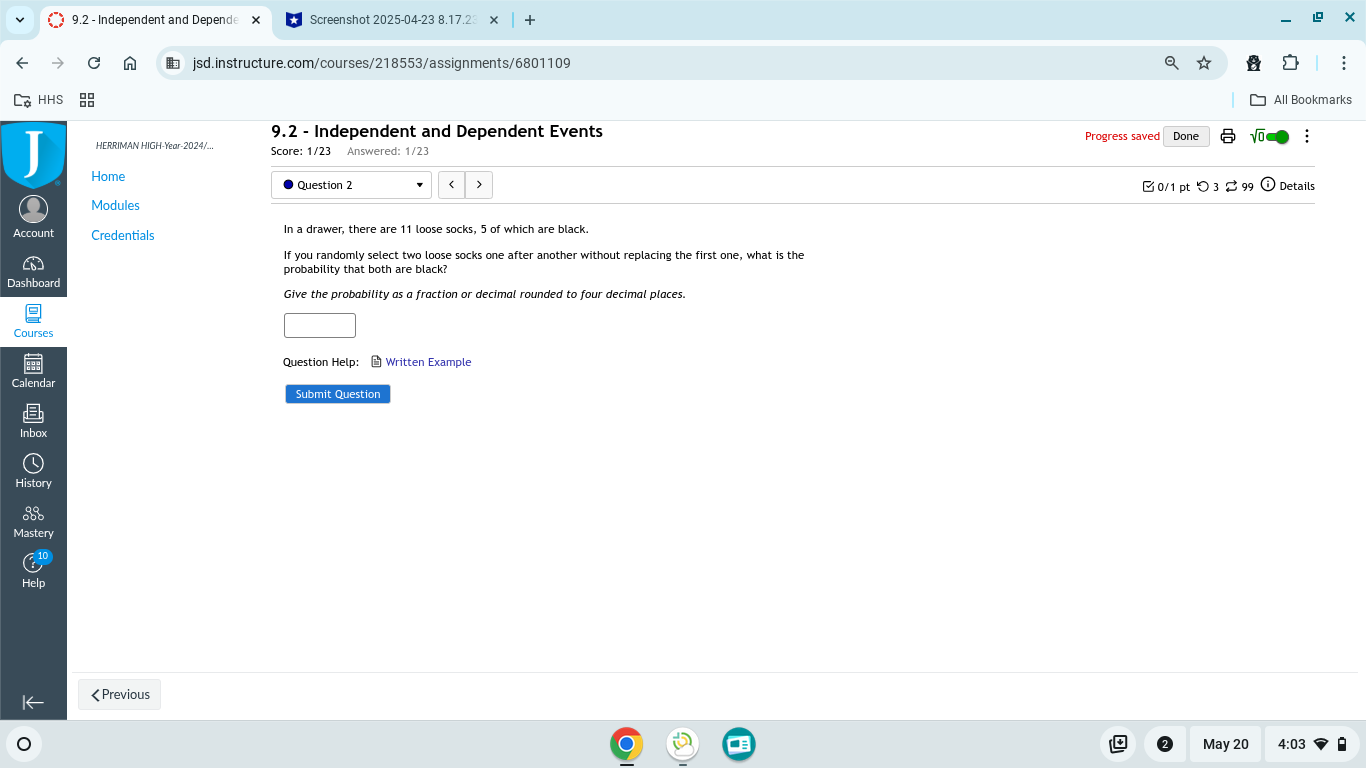
Task: Open the apps grid shortcut
Action: coord(87,100)
